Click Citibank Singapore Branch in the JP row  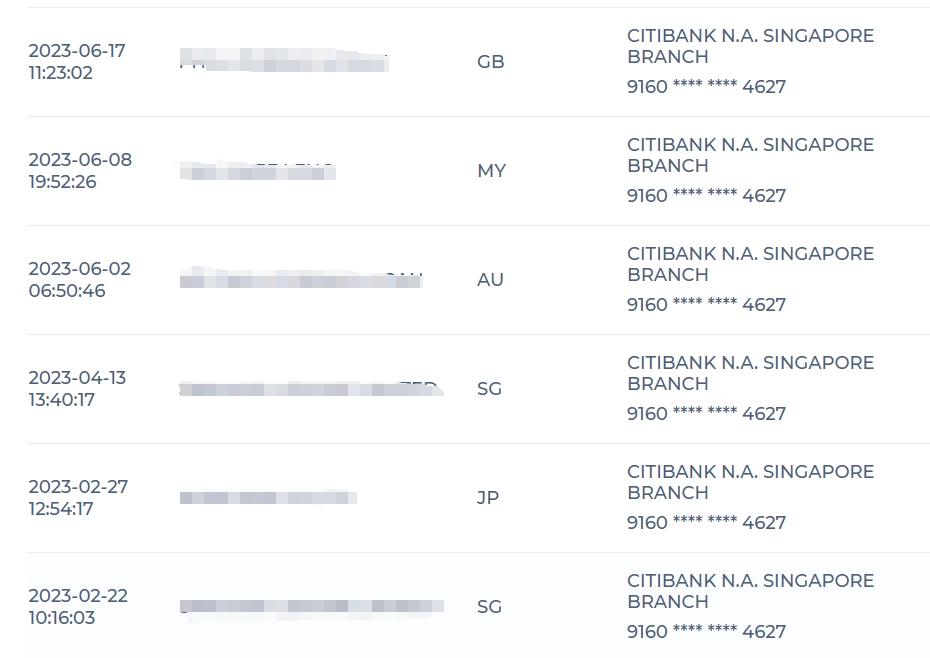click(x=750, y=482)
